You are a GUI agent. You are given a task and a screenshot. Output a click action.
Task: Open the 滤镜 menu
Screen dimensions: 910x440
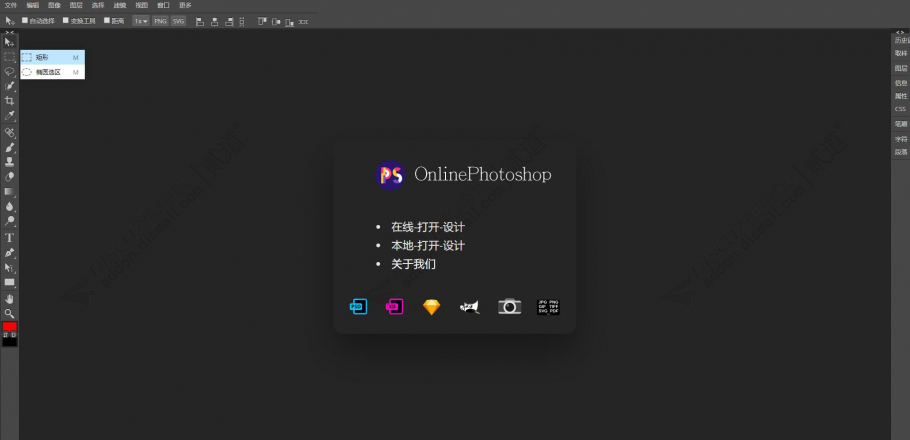(120, 5)
